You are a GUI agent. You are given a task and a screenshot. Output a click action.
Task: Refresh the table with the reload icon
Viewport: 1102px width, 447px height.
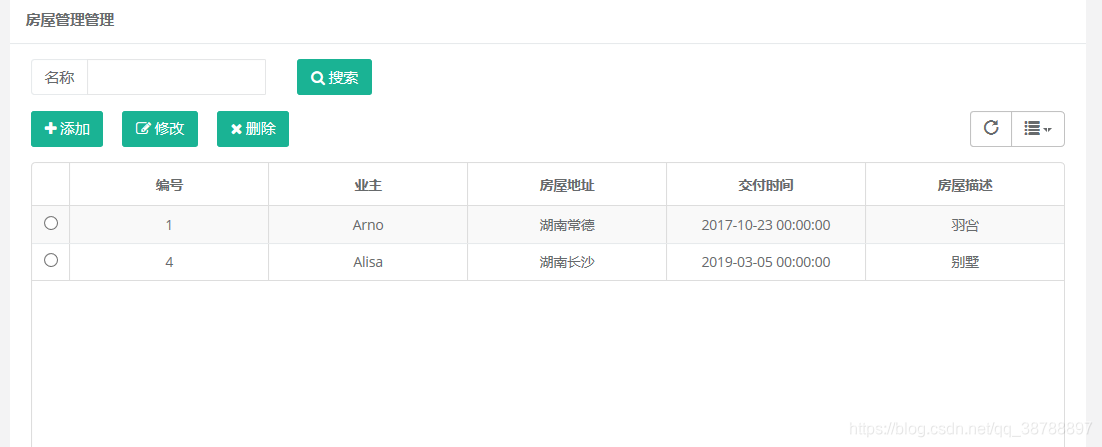[x=991, y=129]
